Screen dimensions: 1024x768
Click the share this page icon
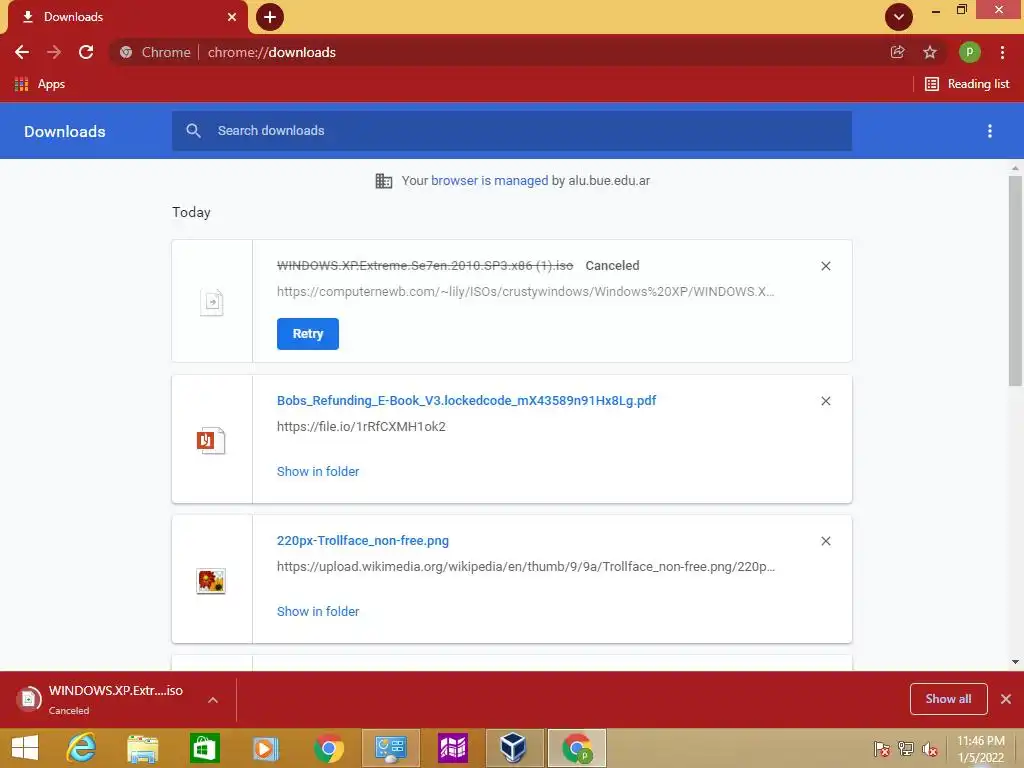(897, 52)
